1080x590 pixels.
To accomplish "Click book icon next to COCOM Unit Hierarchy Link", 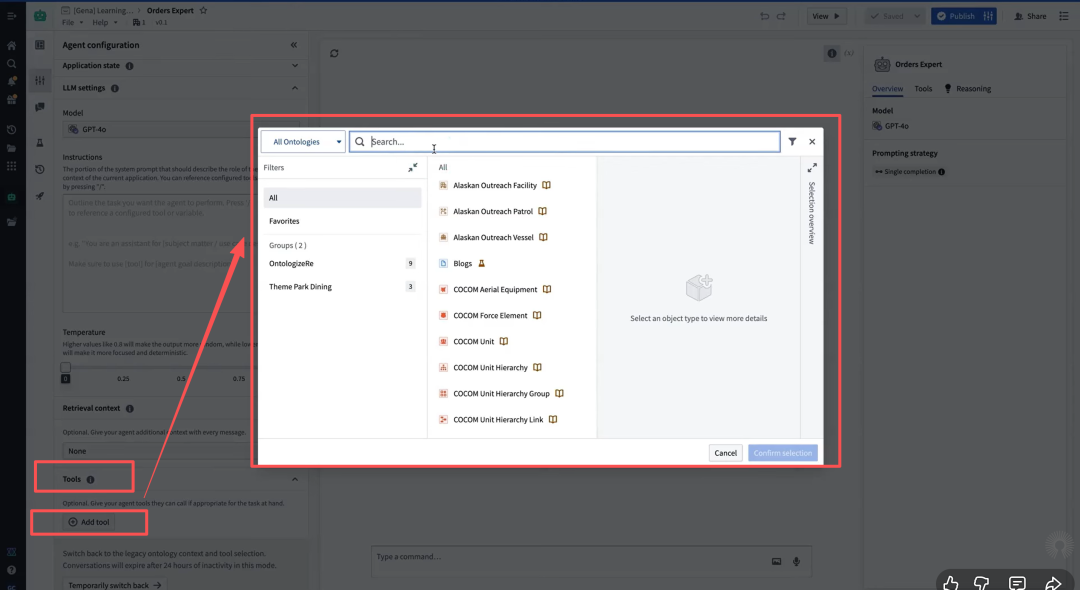I will [x=552, y=420].
